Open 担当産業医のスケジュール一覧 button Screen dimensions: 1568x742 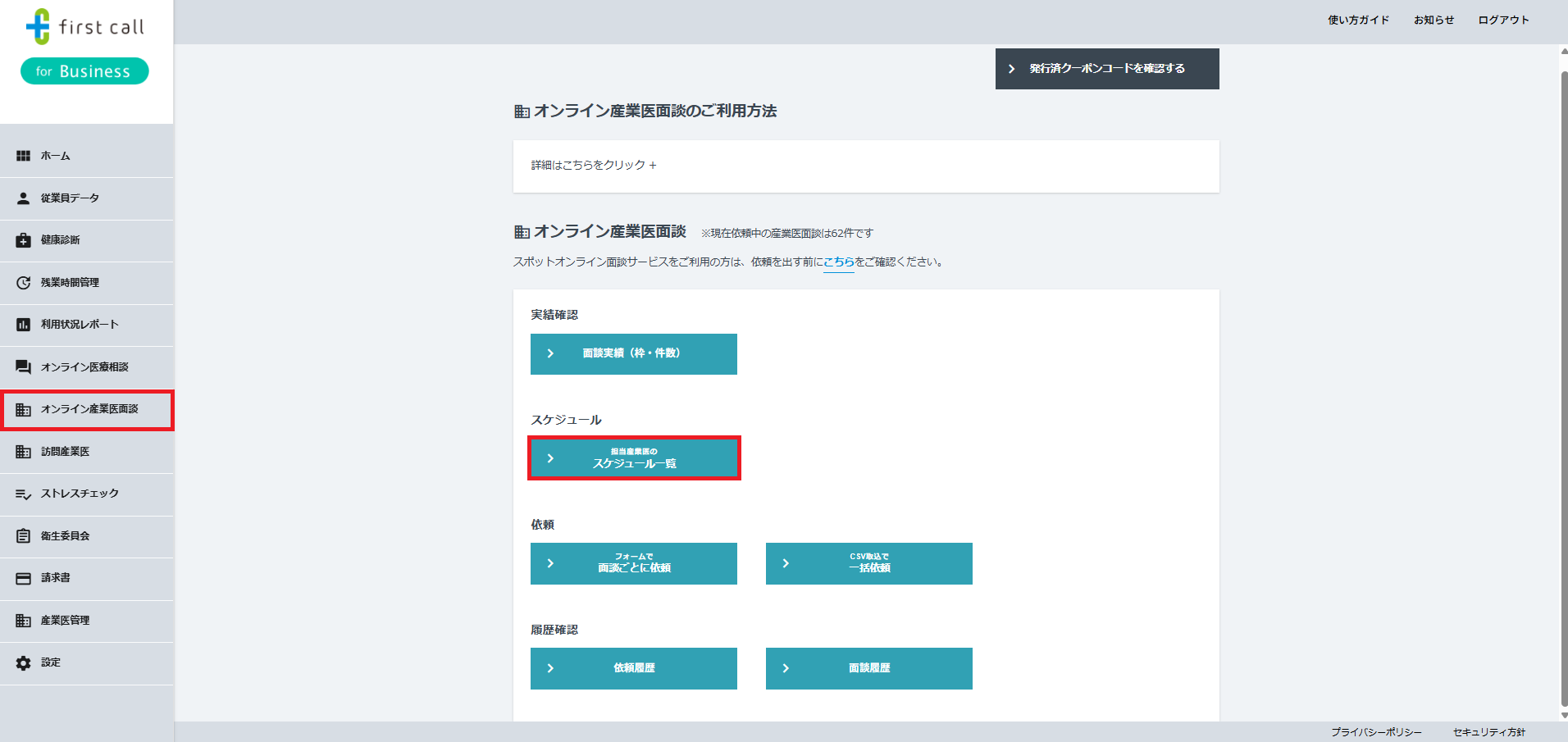(x=634, y=458)
